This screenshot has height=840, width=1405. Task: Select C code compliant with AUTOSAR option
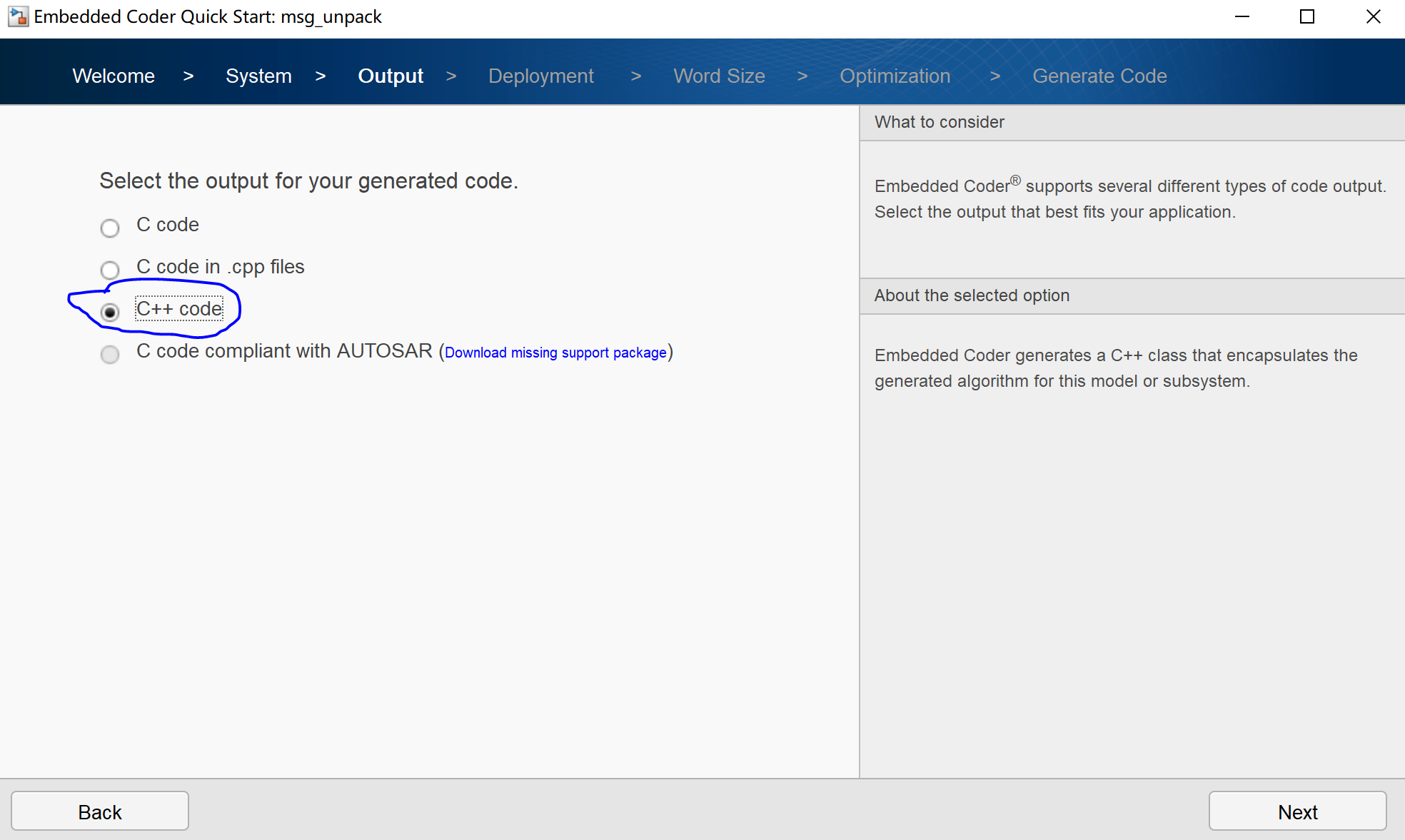point(110,354)
